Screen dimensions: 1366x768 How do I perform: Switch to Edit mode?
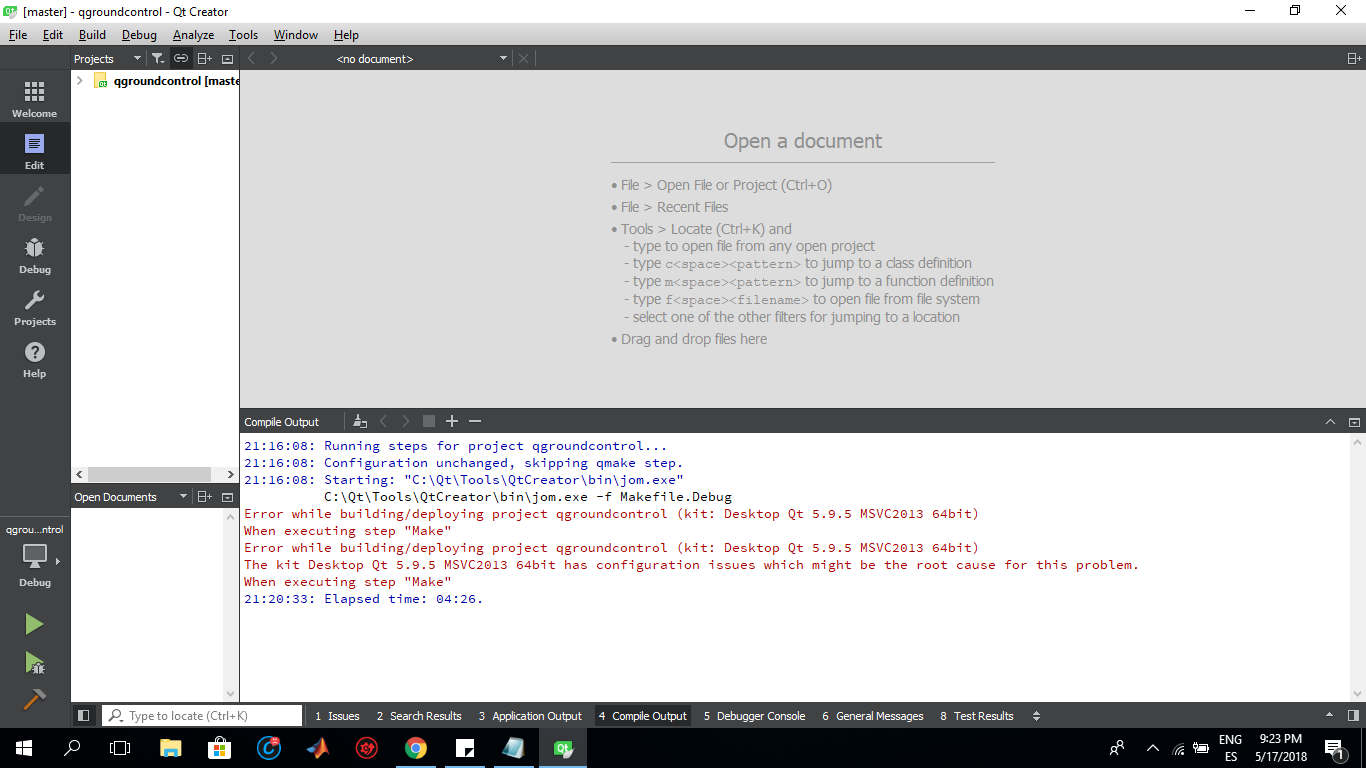[x=35, y=149]
